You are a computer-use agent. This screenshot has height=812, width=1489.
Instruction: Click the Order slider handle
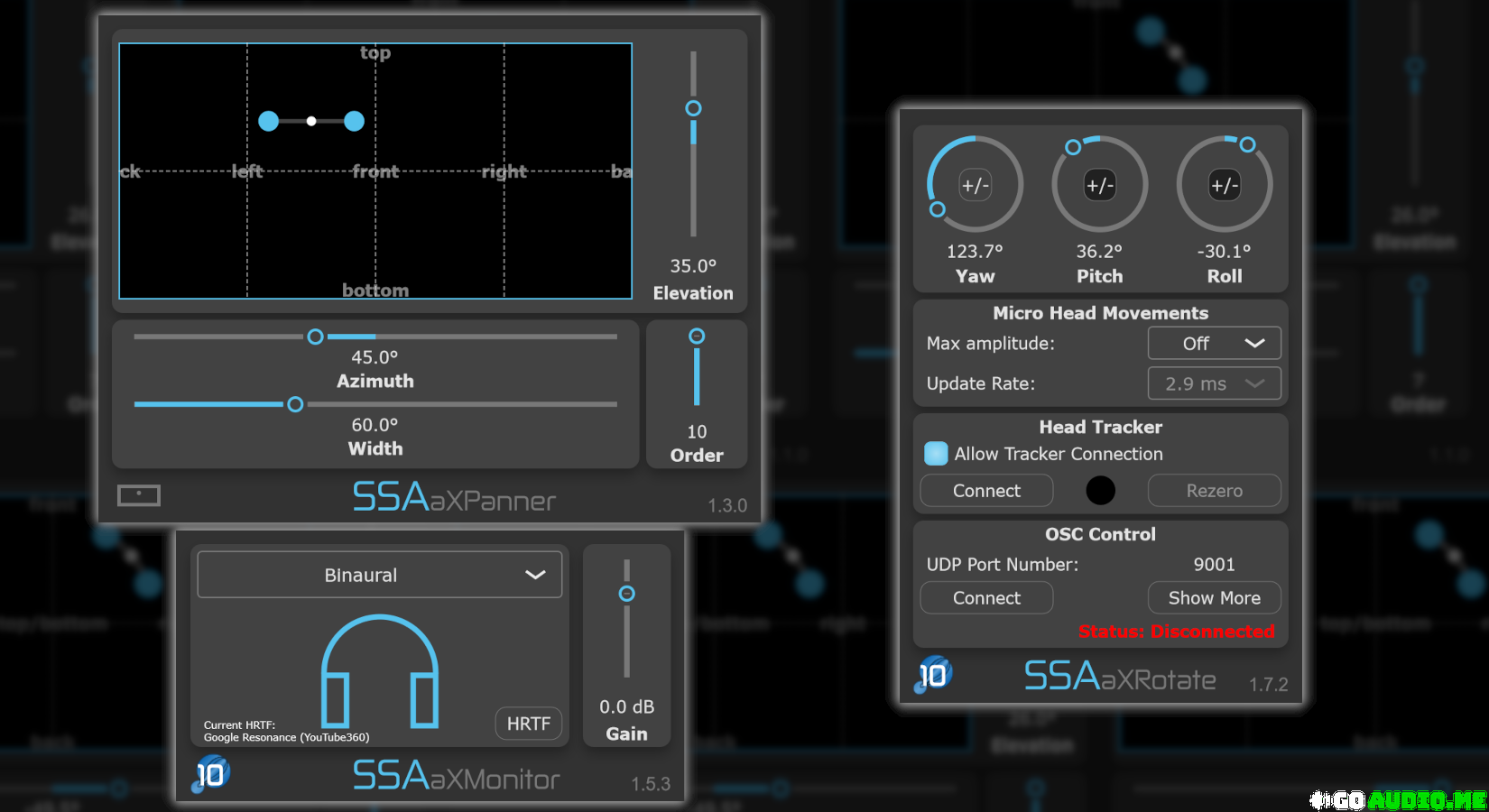pos(697,337)
